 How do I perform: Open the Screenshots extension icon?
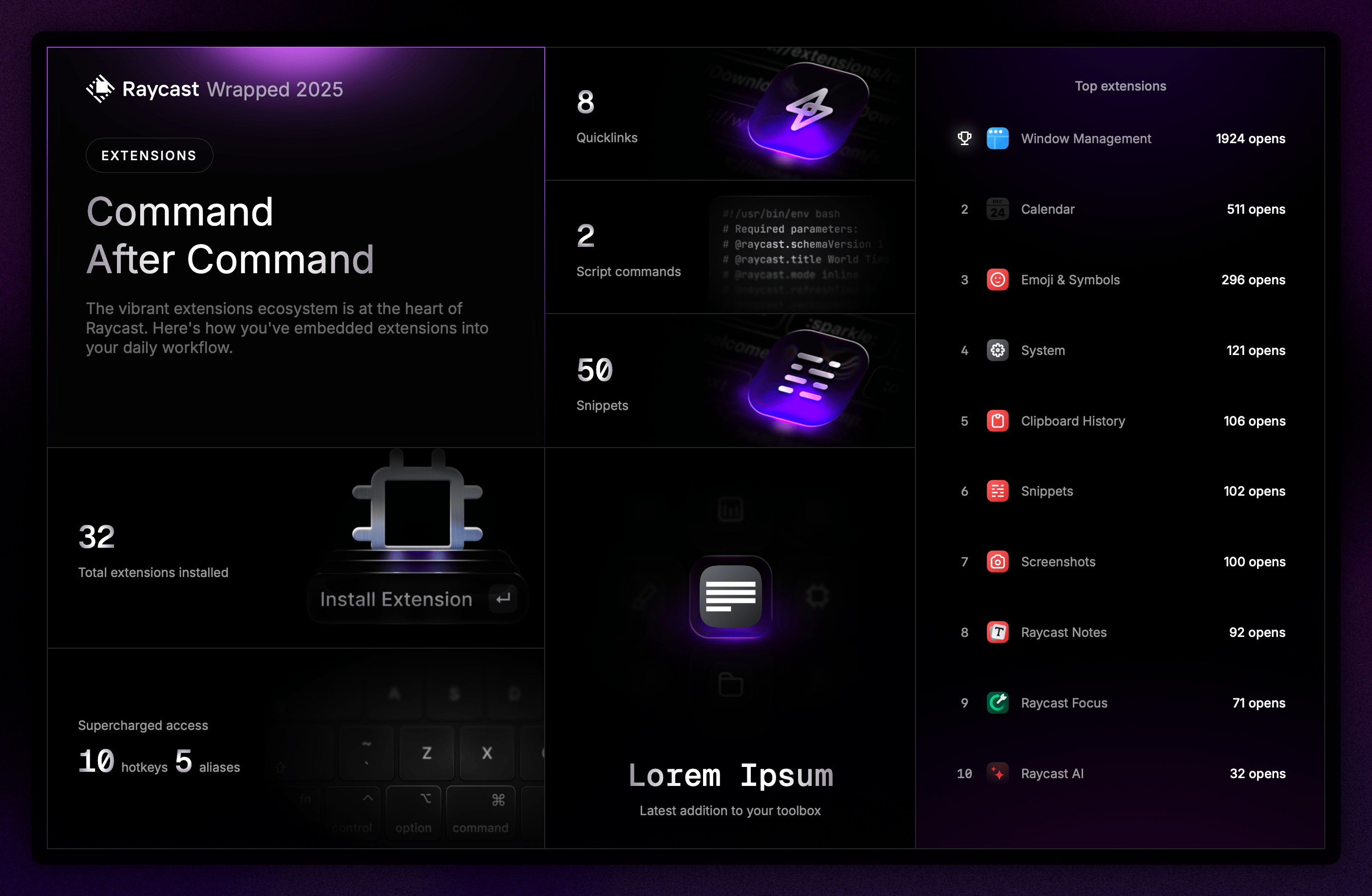998,562
